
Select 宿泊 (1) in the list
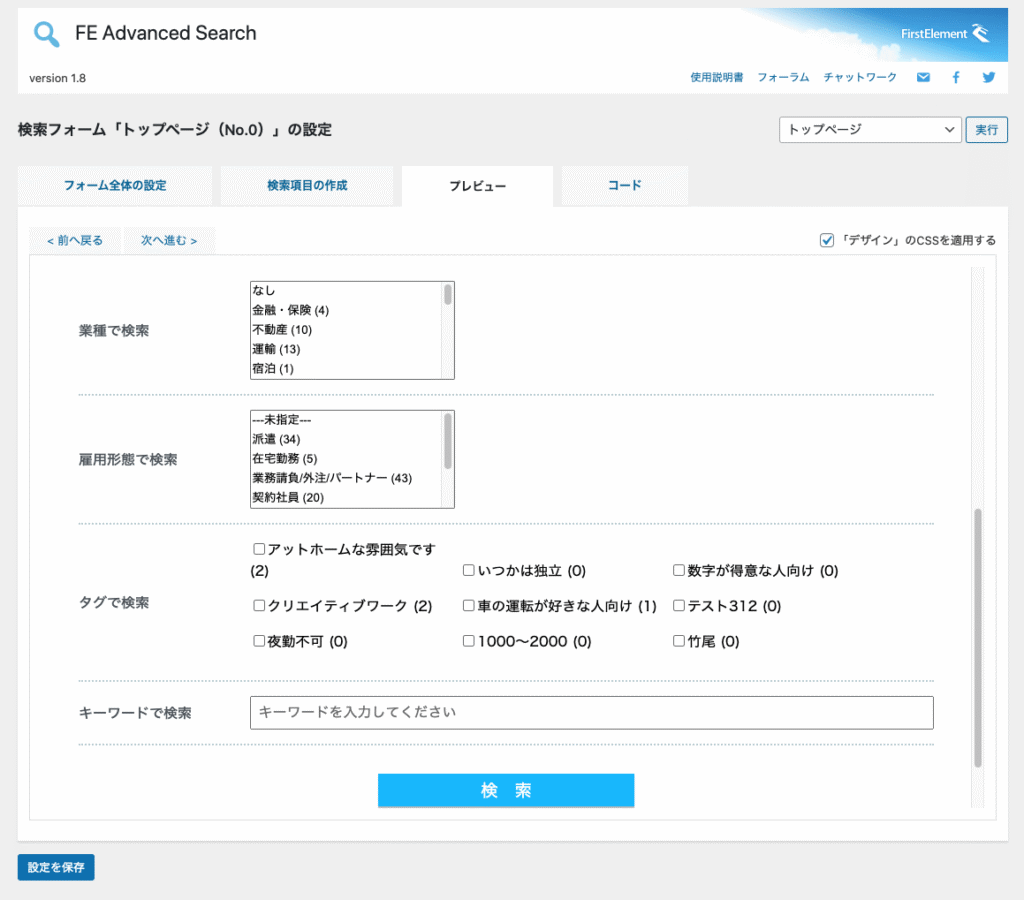(346, 369)
